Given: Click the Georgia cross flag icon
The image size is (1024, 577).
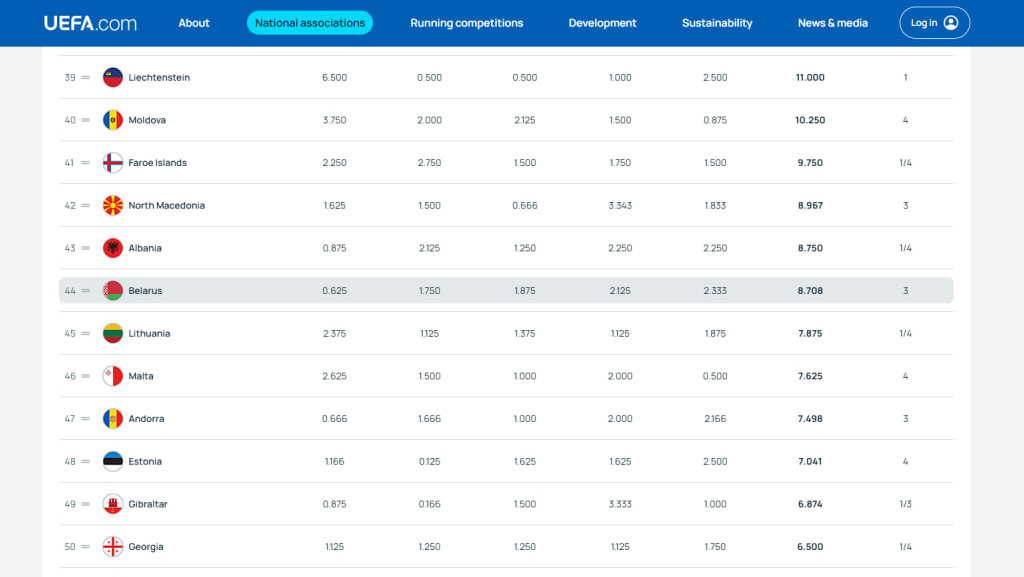Looking at the screenshot, I should (113, 546).
